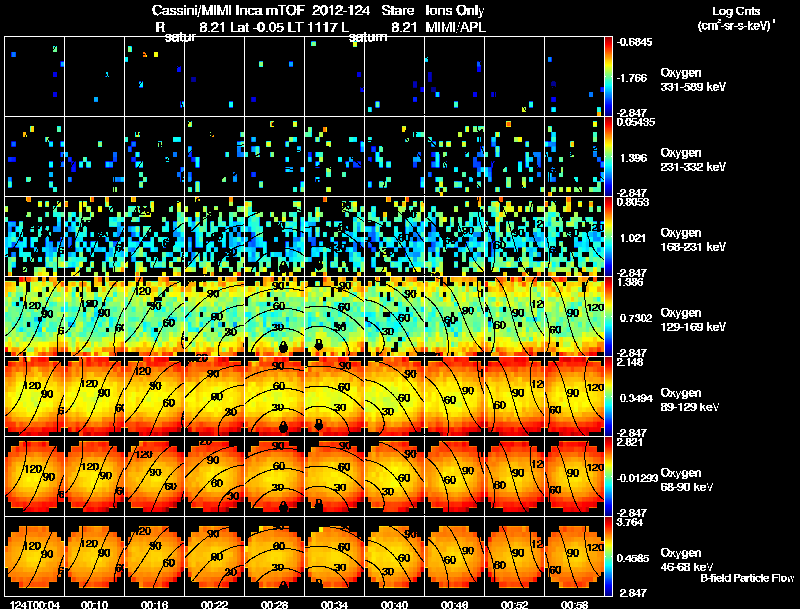
Task: Click the Saturn marker in the 89-129 keV 00:34 panel
Action: click(318, 424)
